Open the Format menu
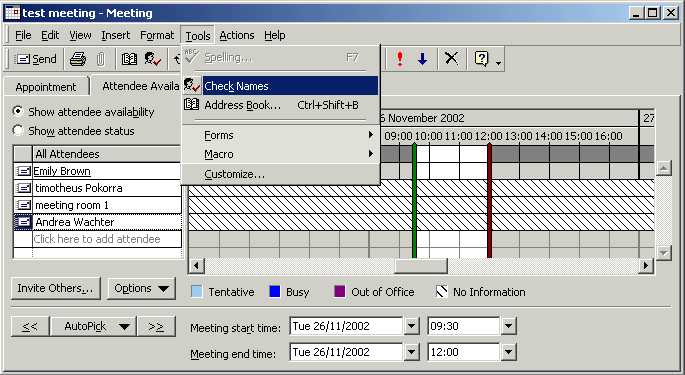Screen dimensions: 685x375 [x=157, y=35]
